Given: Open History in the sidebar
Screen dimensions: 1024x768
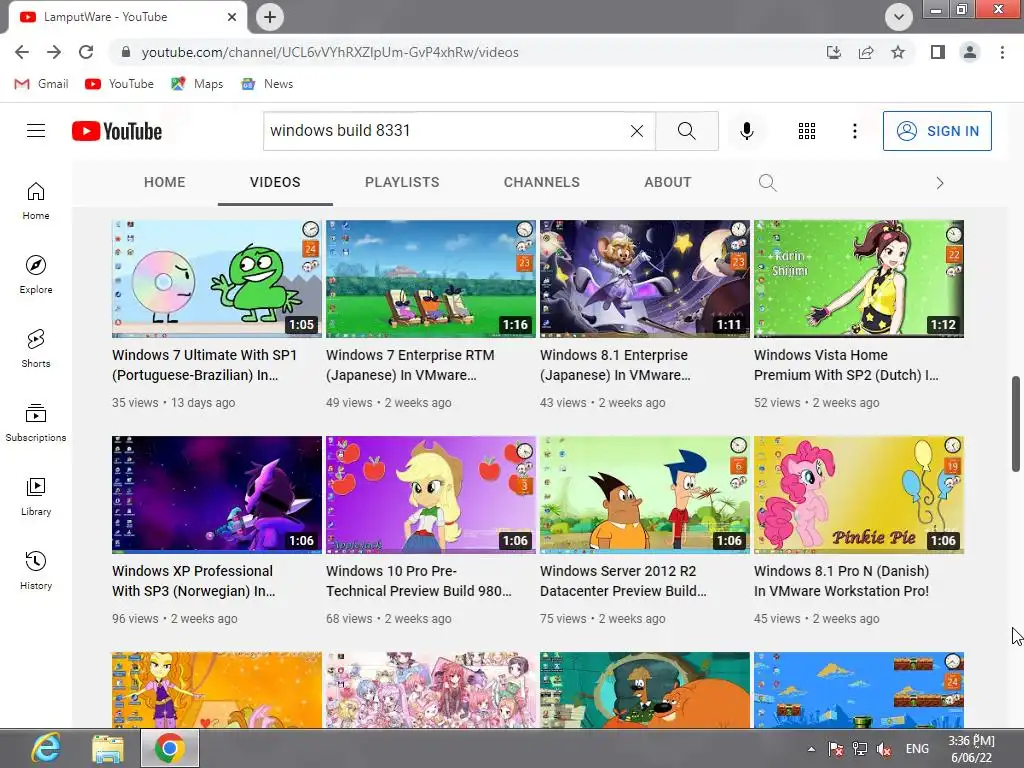Looking at the screenshot, I should 36,570.
